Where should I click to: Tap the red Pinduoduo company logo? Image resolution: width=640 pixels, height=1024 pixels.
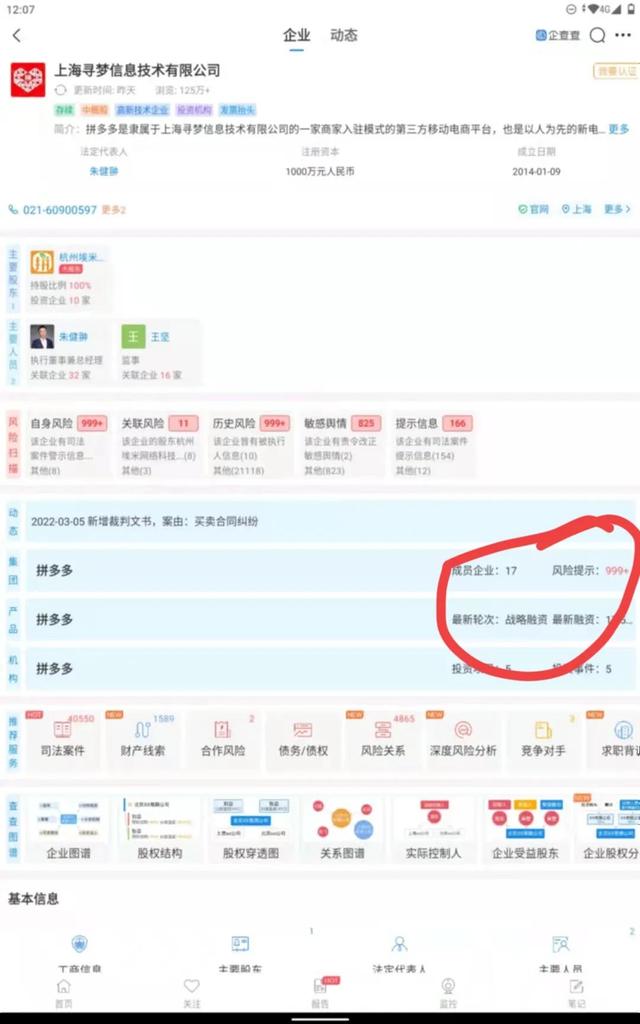click(27, 80)
